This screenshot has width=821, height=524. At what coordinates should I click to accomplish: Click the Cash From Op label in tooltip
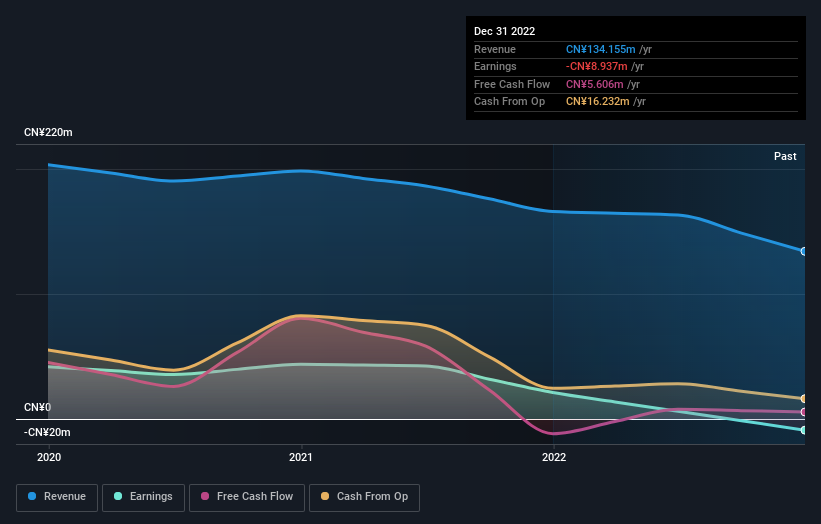(x=509, y=102)
